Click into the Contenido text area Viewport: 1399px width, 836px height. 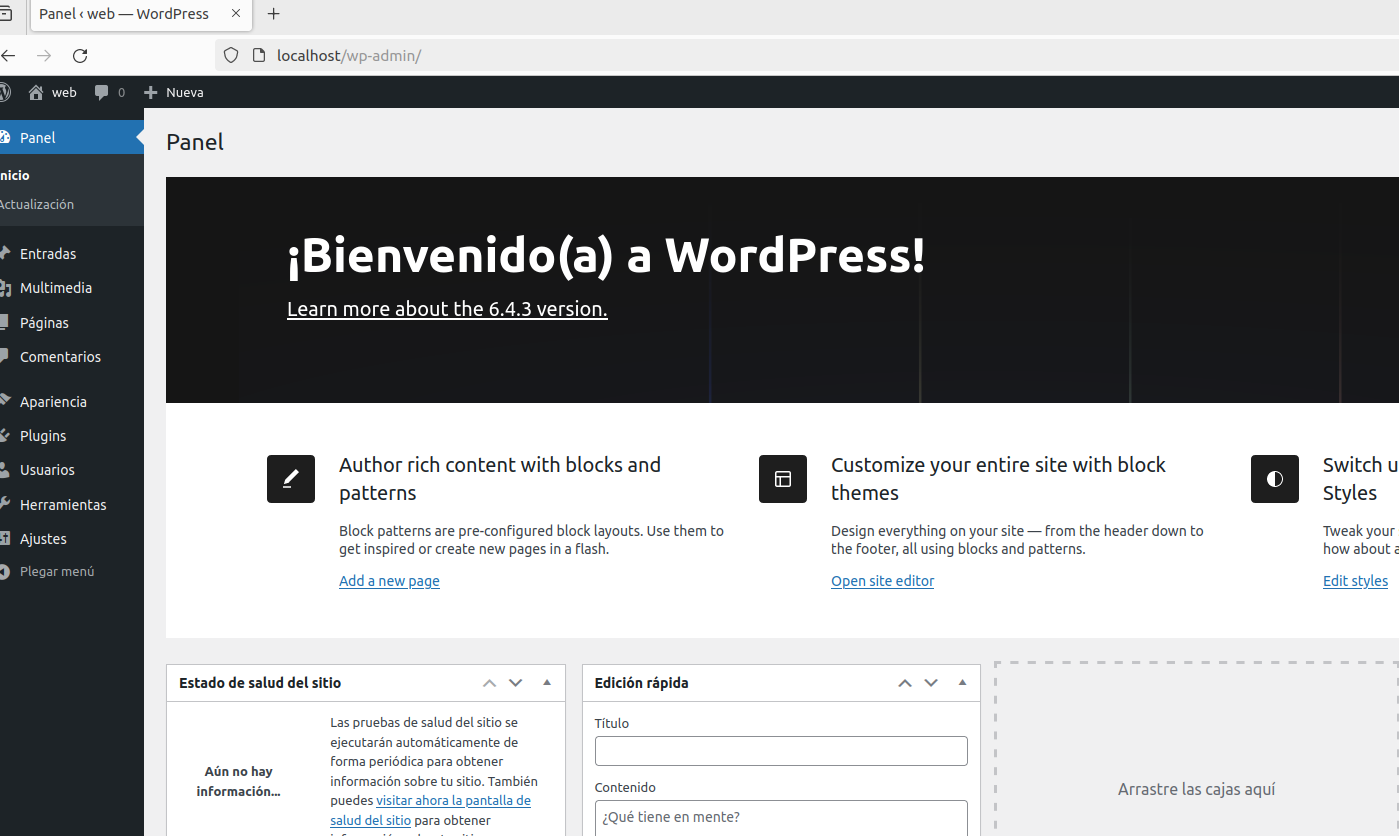[x=781, y=818]
